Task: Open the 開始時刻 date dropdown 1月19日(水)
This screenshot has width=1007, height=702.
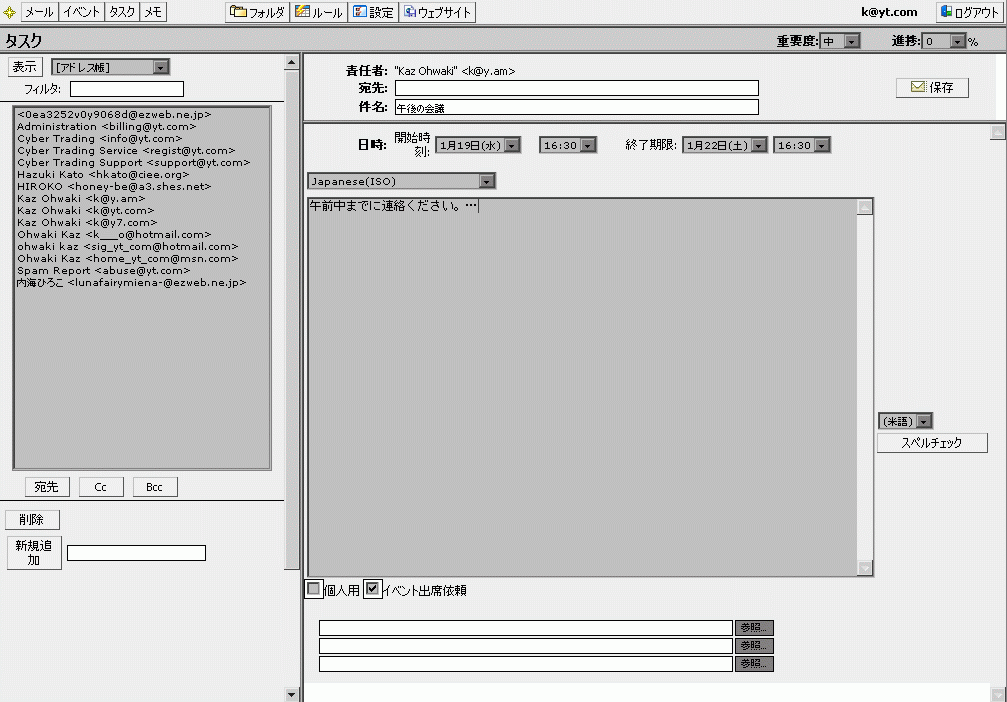Action: pos(478,145)
